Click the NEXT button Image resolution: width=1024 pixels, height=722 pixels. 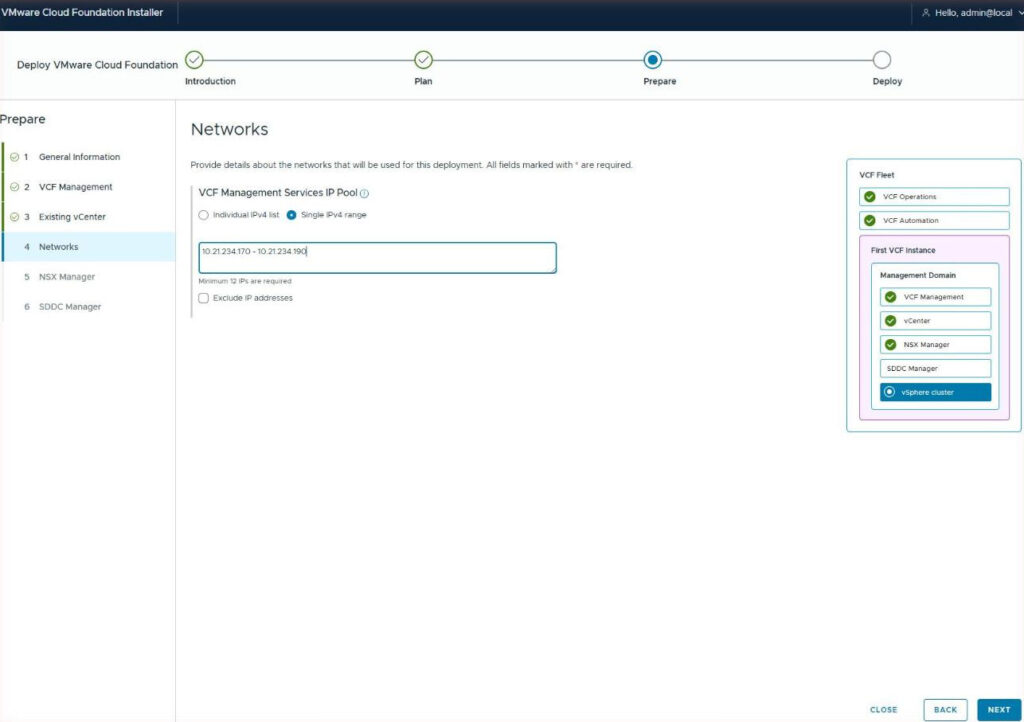[x=999, y=710]
